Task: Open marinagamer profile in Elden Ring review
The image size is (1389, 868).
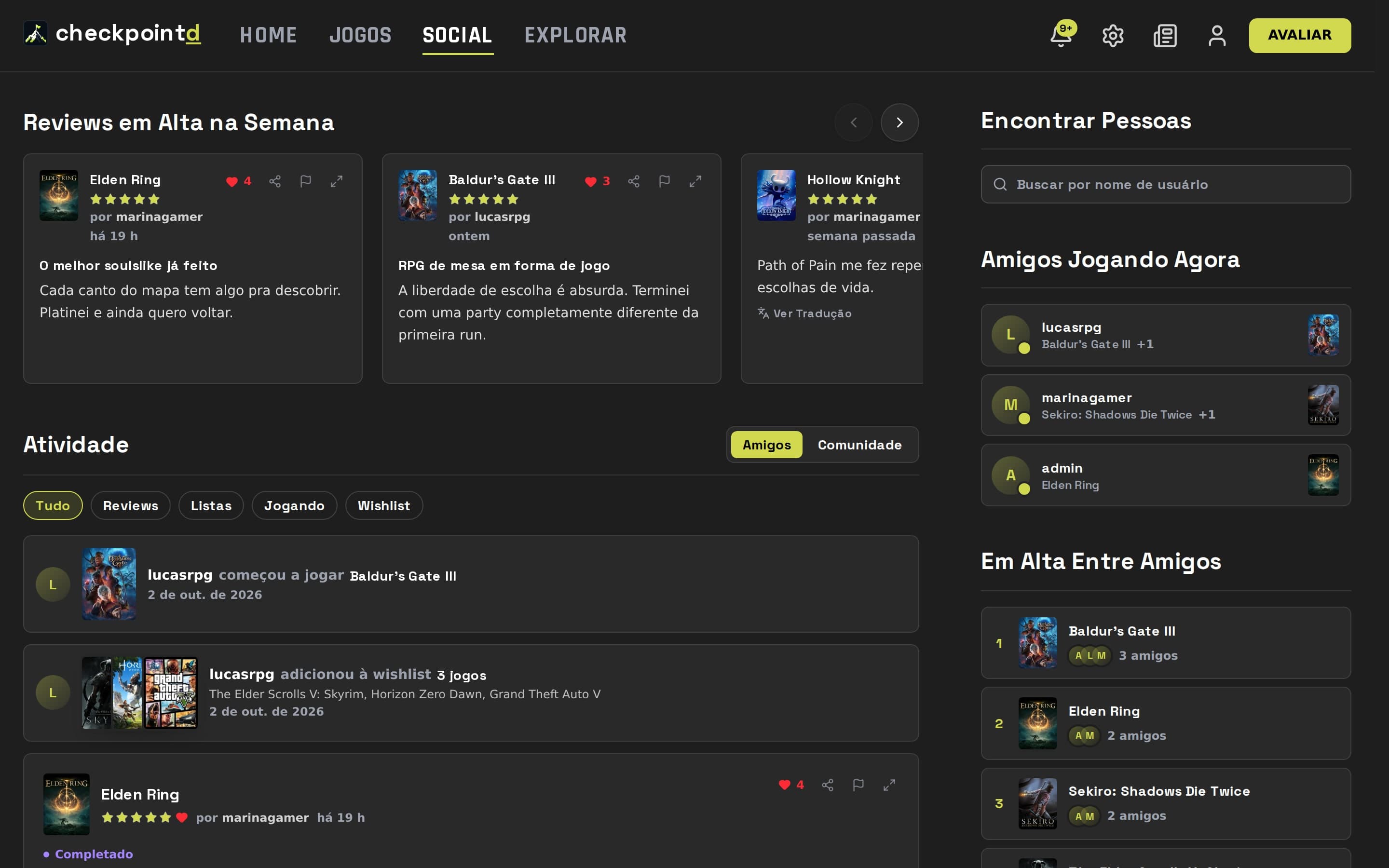Action: pyautogui.click(x=159, y=217)
